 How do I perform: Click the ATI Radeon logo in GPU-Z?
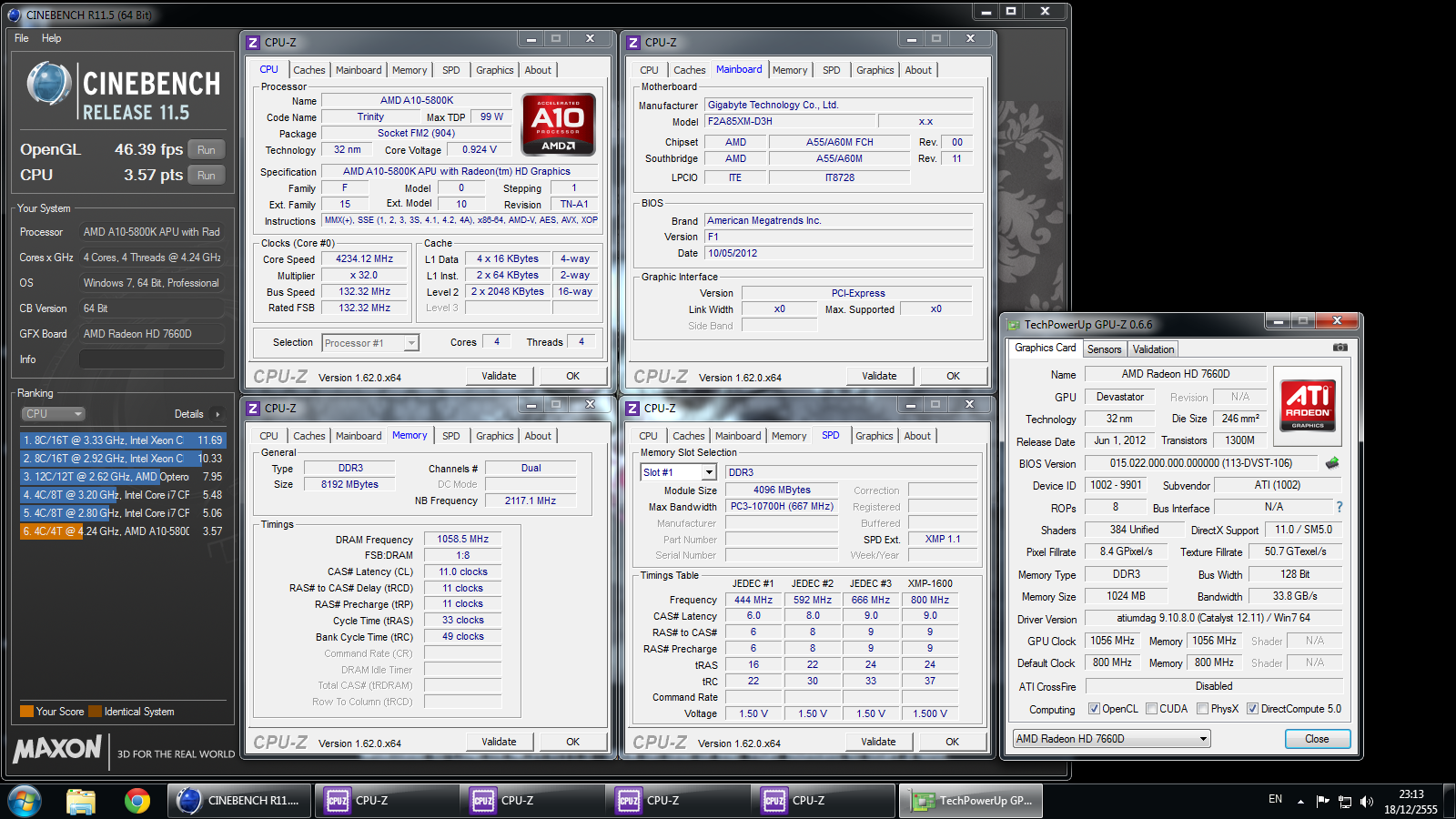pyautogui.click(x=1308, y=405)
